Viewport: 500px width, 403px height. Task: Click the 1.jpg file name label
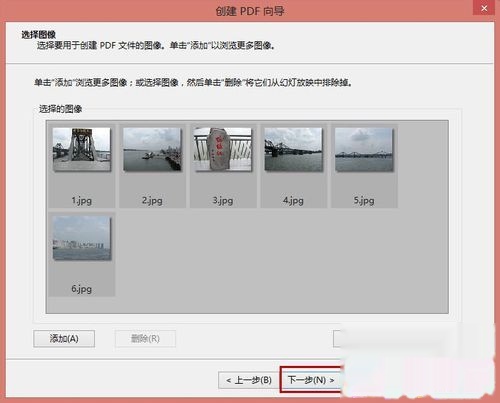click(x=82, y=200)
